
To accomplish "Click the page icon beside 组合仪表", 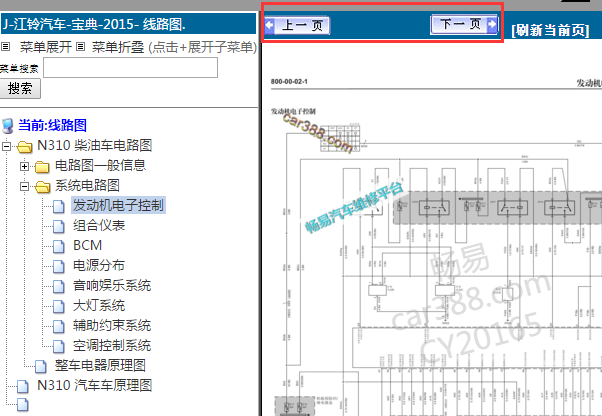I will [x=58, y=226].
